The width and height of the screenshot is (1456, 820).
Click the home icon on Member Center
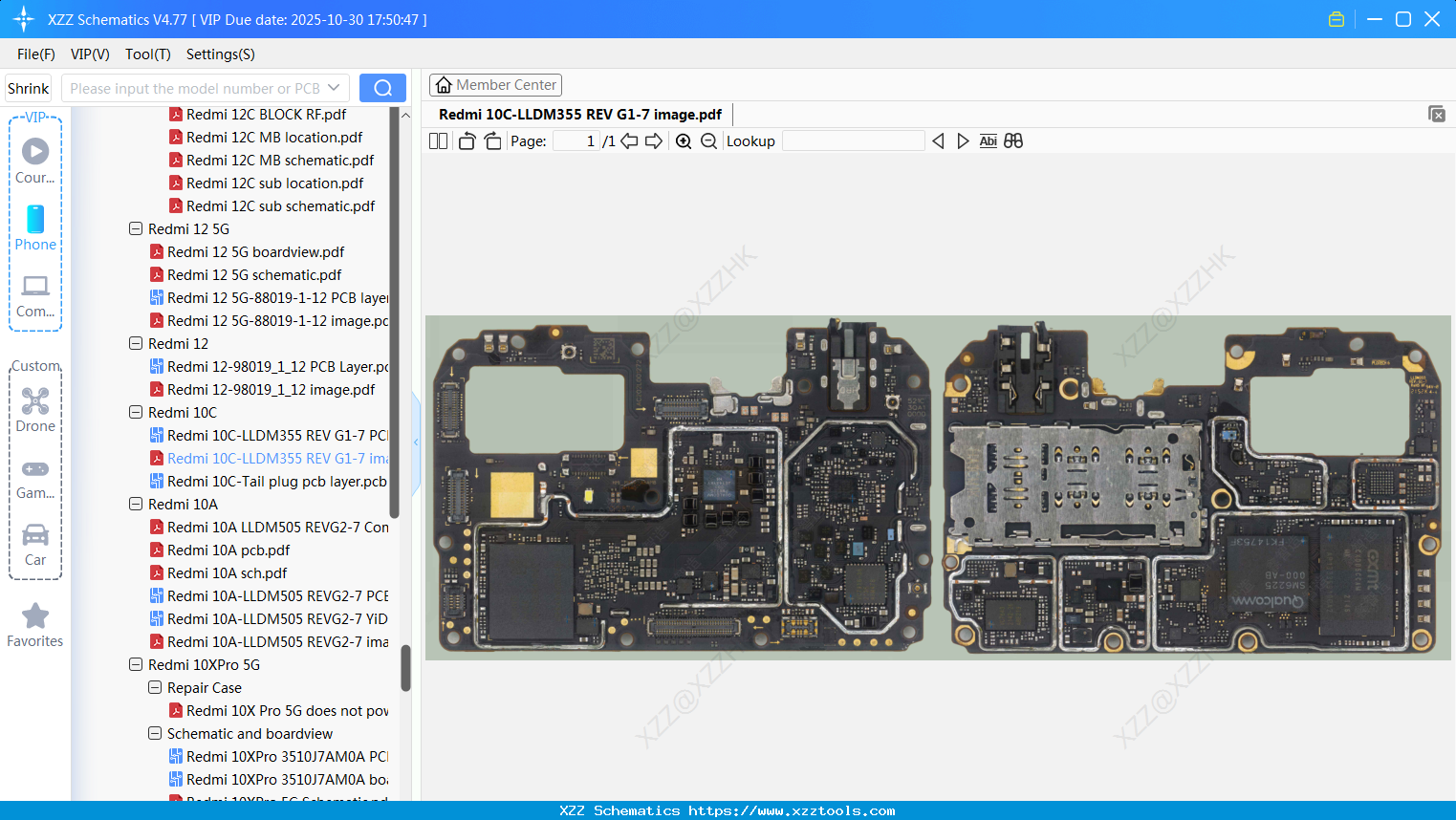[444, 85]
